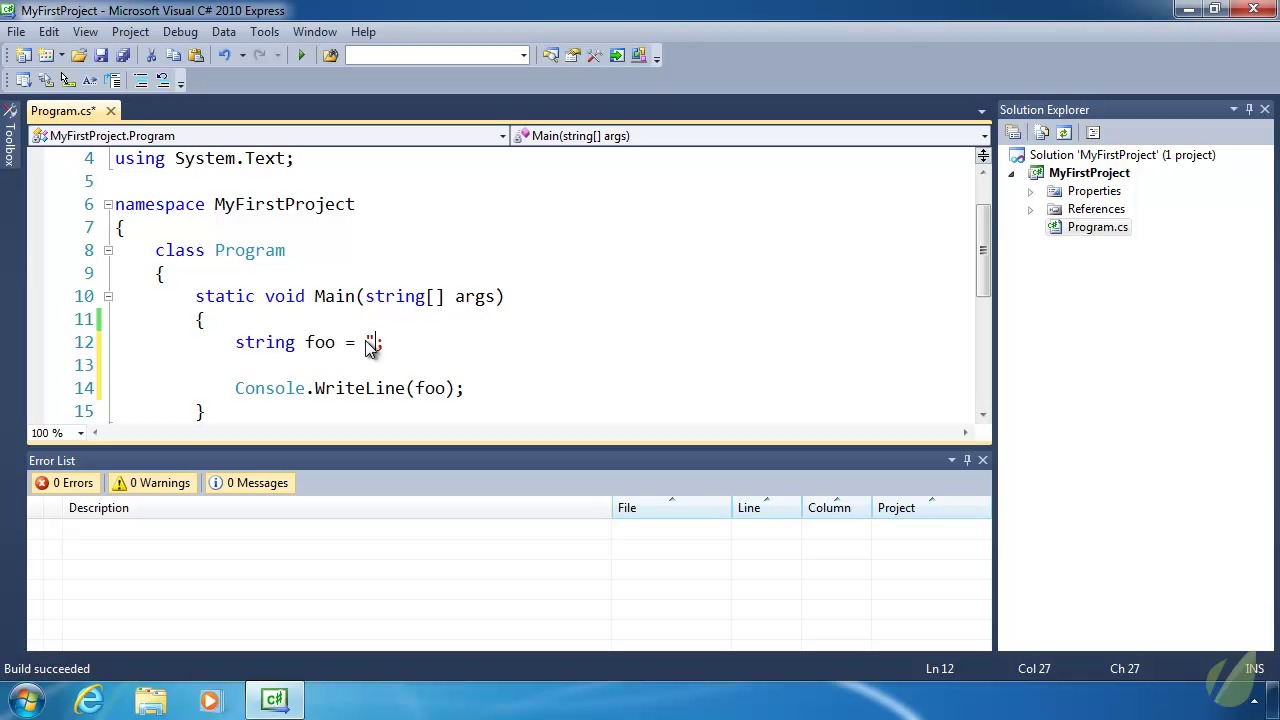Toggle auto-hide pin on the Error List panel
Viewport: 1280px width, 720px height.
(967, 460)
